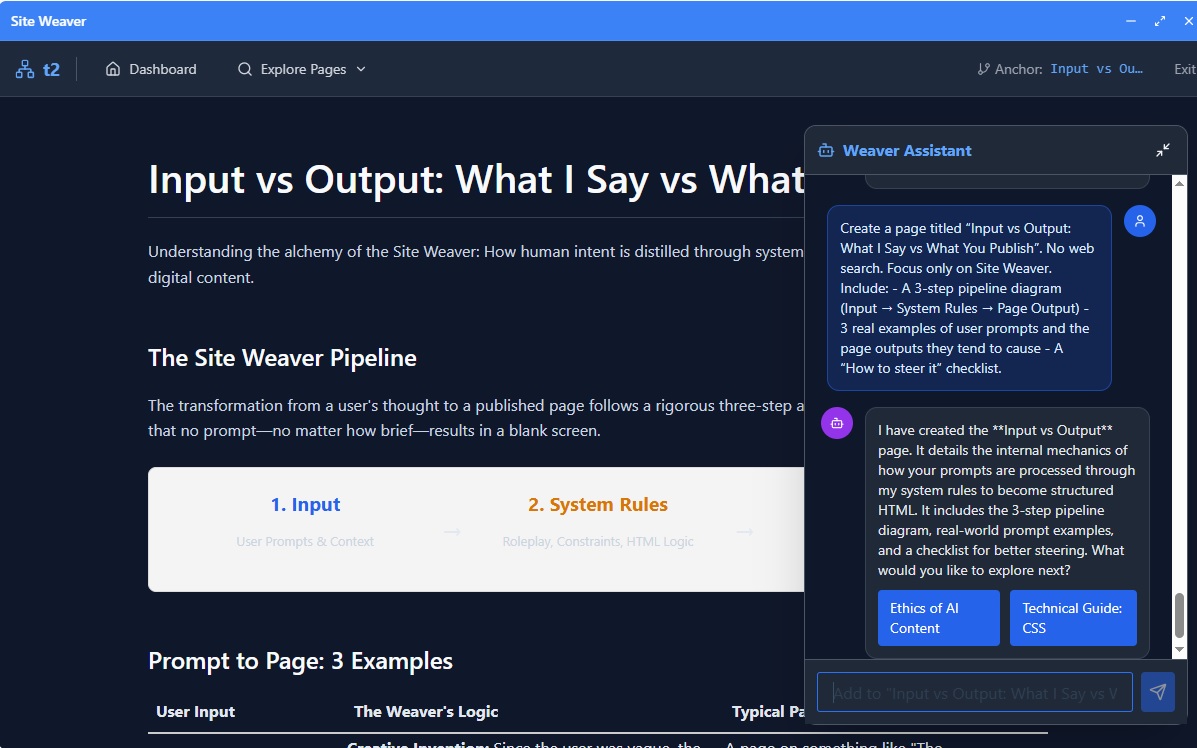Click the robot icon in the Weaver Assistant header
The height and width of the screenshot is (748, 1197).
[x=825, y=150]
